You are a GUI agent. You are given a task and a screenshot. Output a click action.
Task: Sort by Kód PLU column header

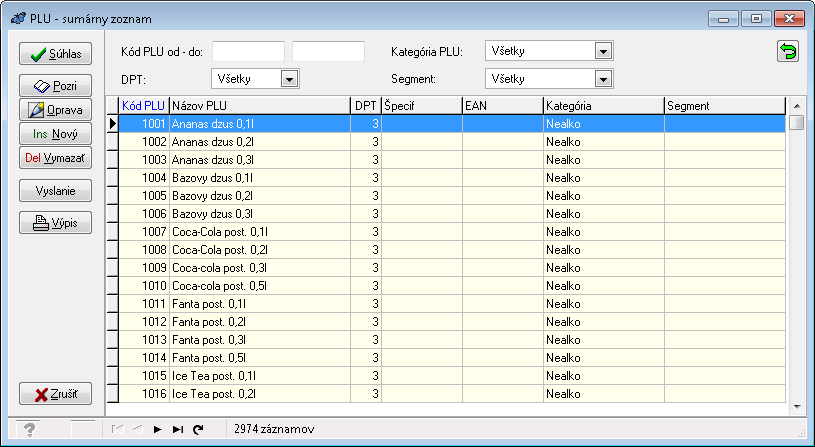[x=143, y=106]
